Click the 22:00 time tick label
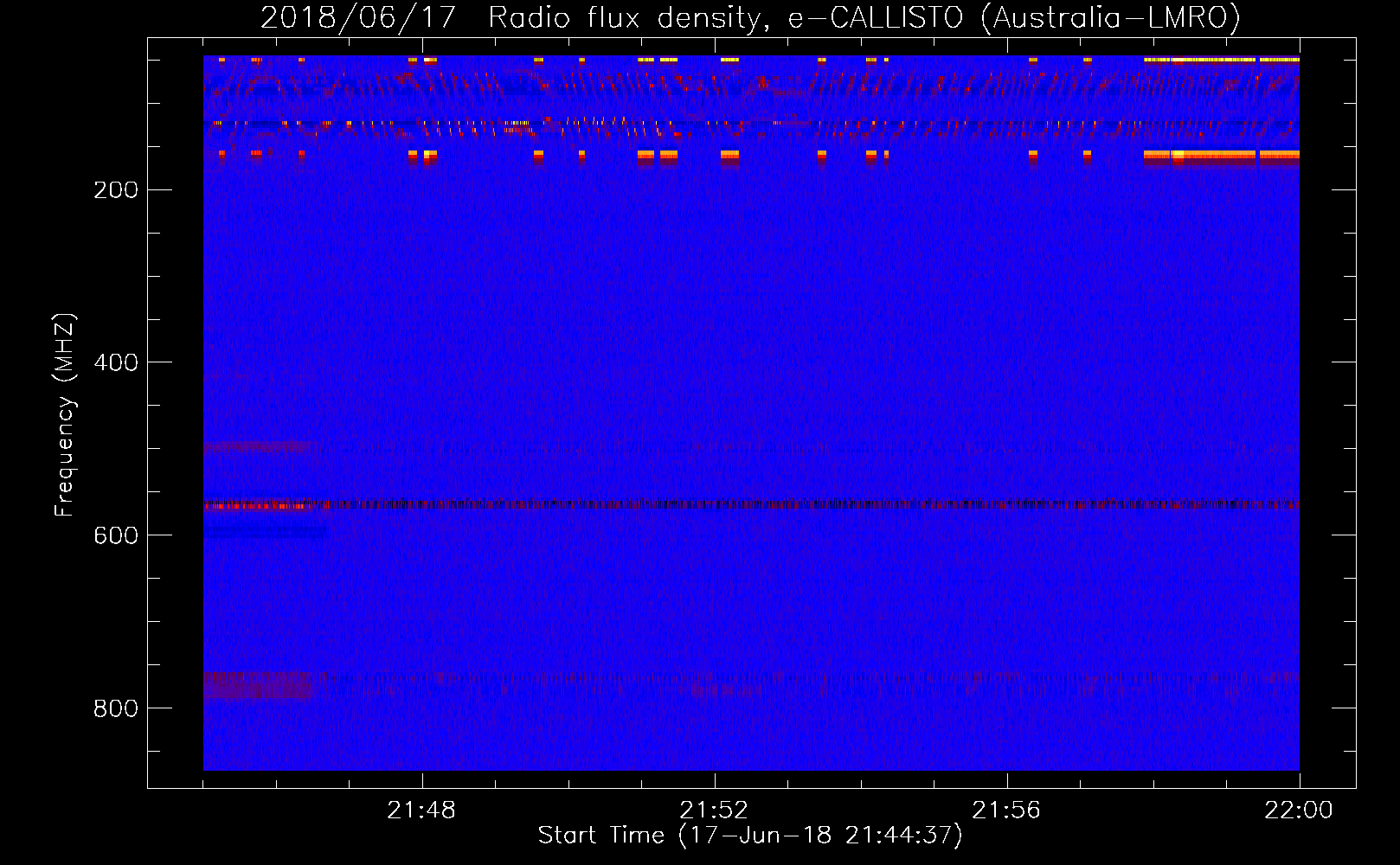The image size is (1400, 865). coord(1299,811)
